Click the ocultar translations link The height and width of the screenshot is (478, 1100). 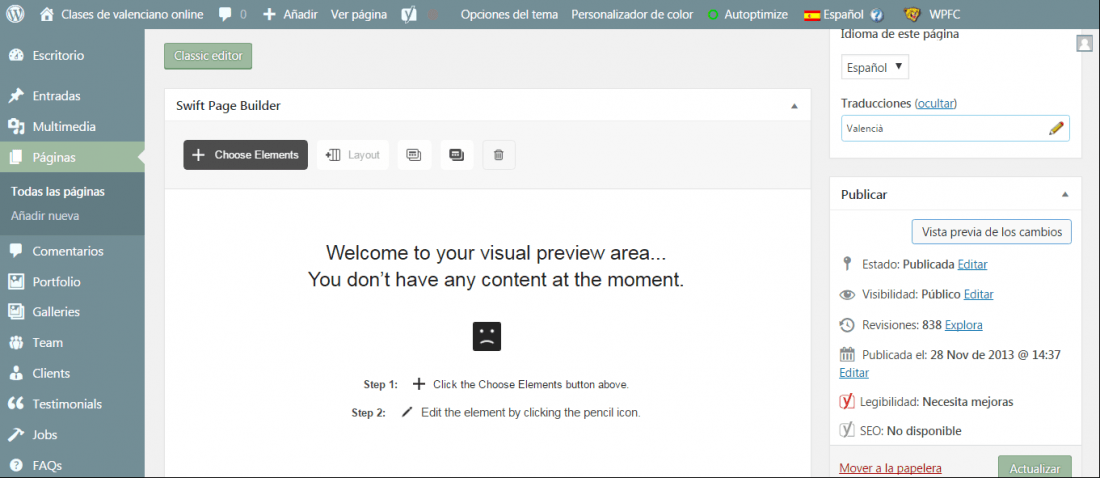click(x=936, y=104)
